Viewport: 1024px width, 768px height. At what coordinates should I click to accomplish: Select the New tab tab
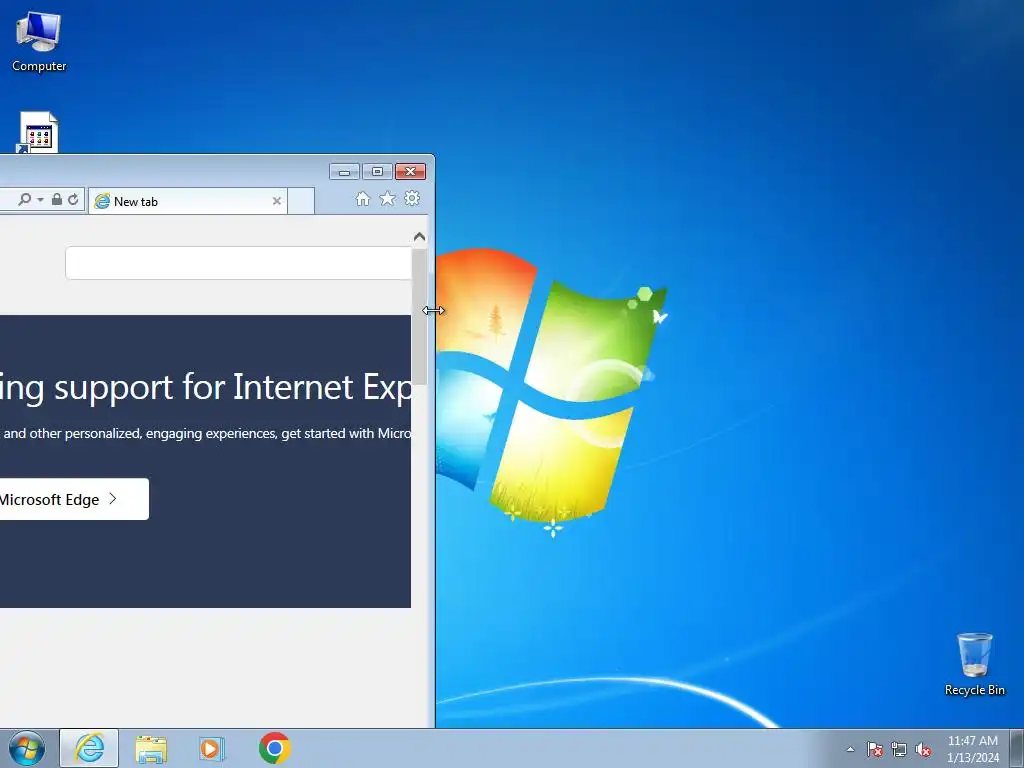187,201
